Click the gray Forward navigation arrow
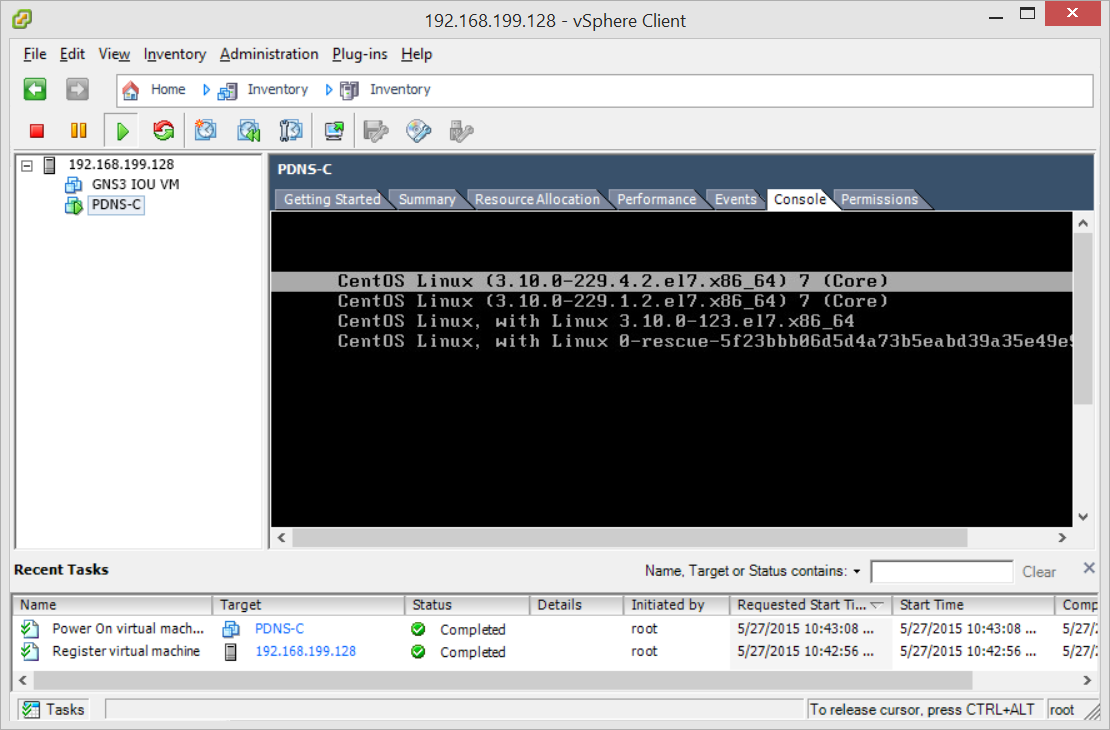This screenshot has width=1110, height=730. click(x=77, y=89)
